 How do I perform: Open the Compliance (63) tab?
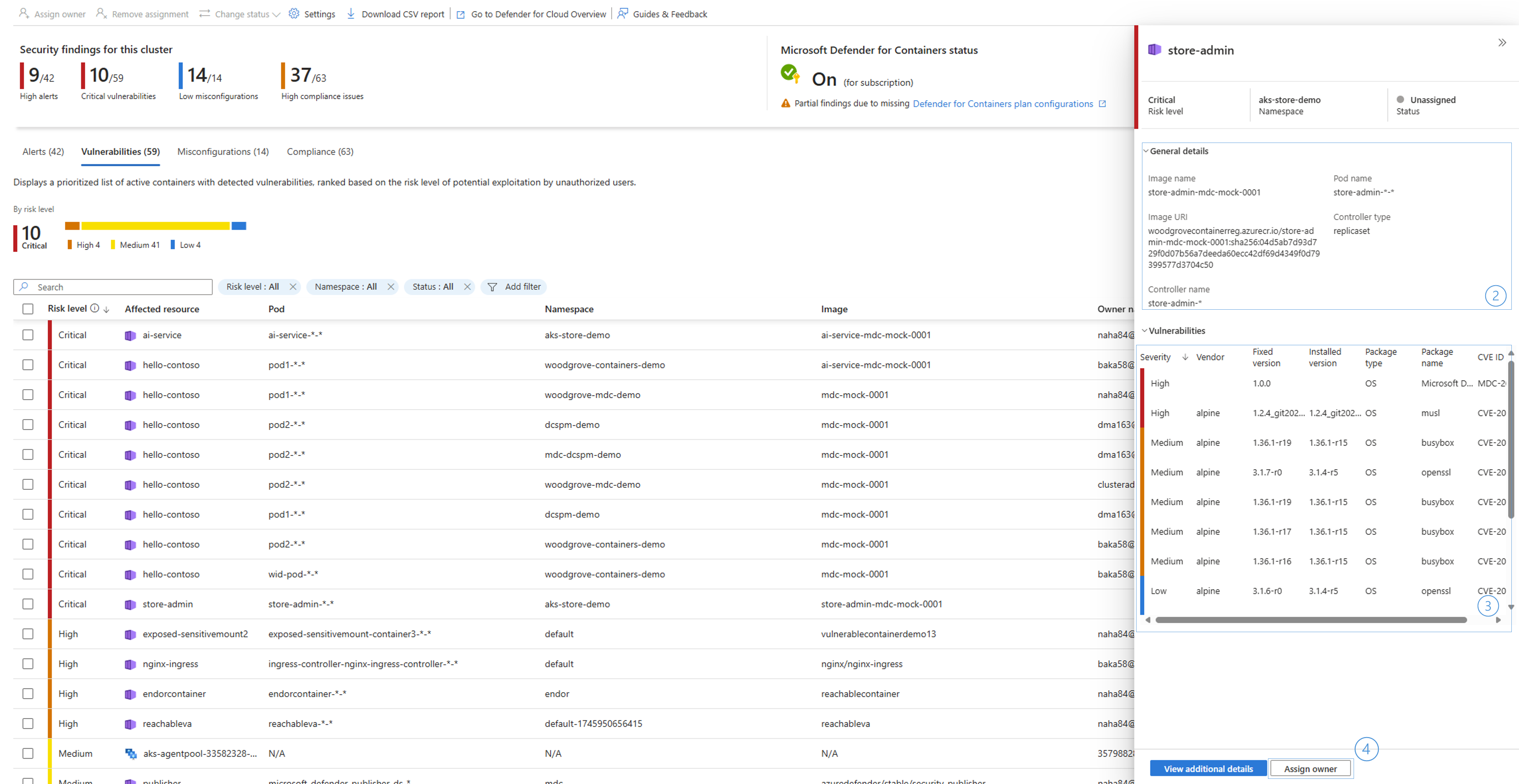320,152
